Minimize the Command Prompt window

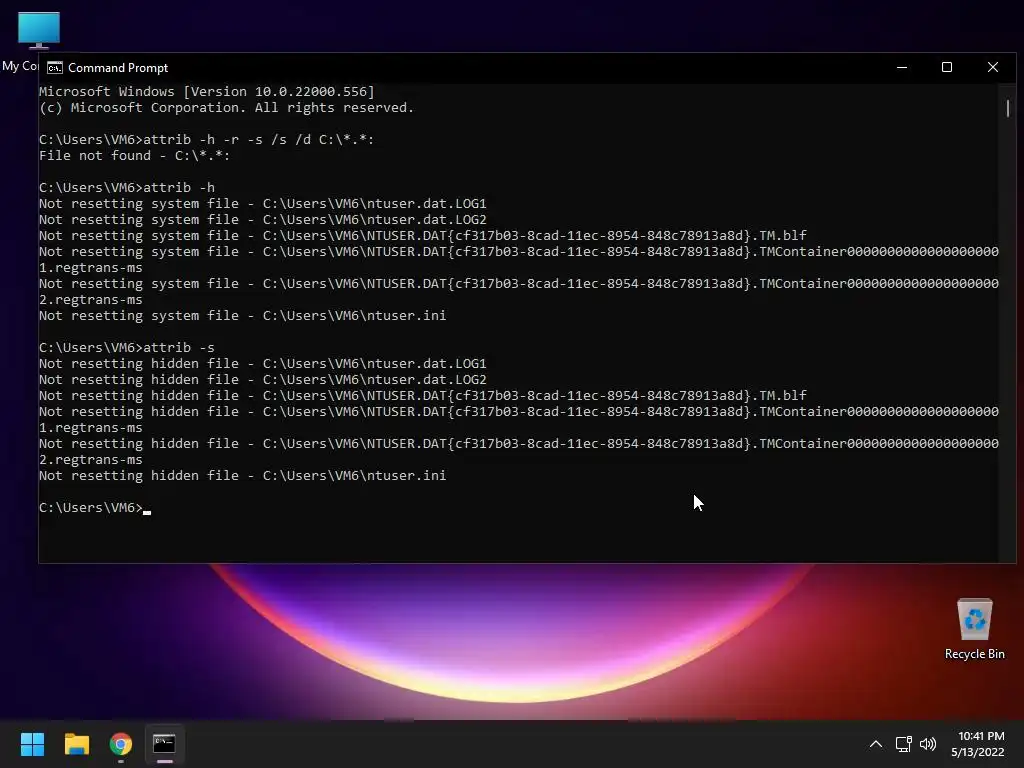pyautogui.click(x=902, y=67)
